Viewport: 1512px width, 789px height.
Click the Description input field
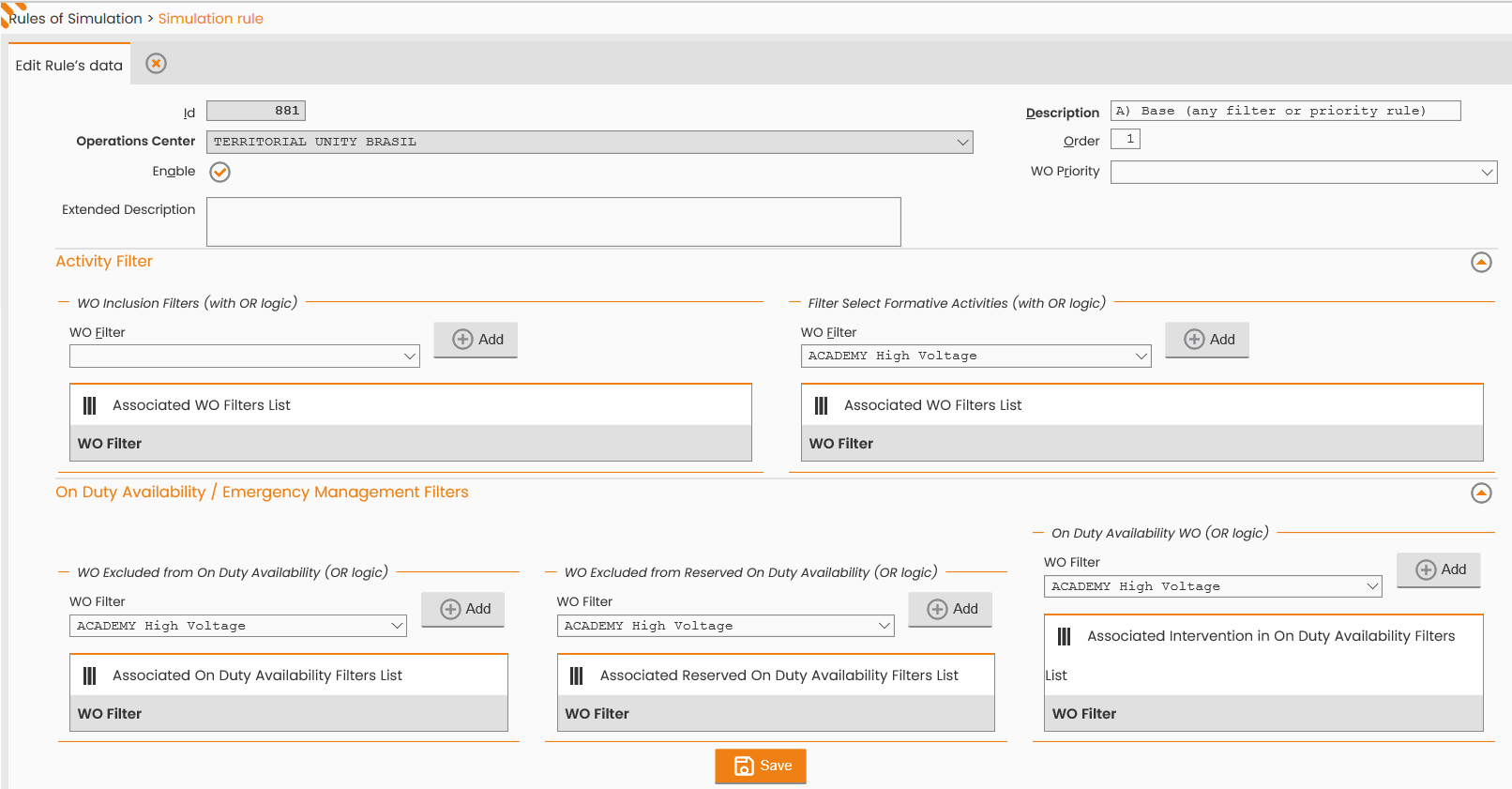pyautogui.click(x=1286, y=111)
